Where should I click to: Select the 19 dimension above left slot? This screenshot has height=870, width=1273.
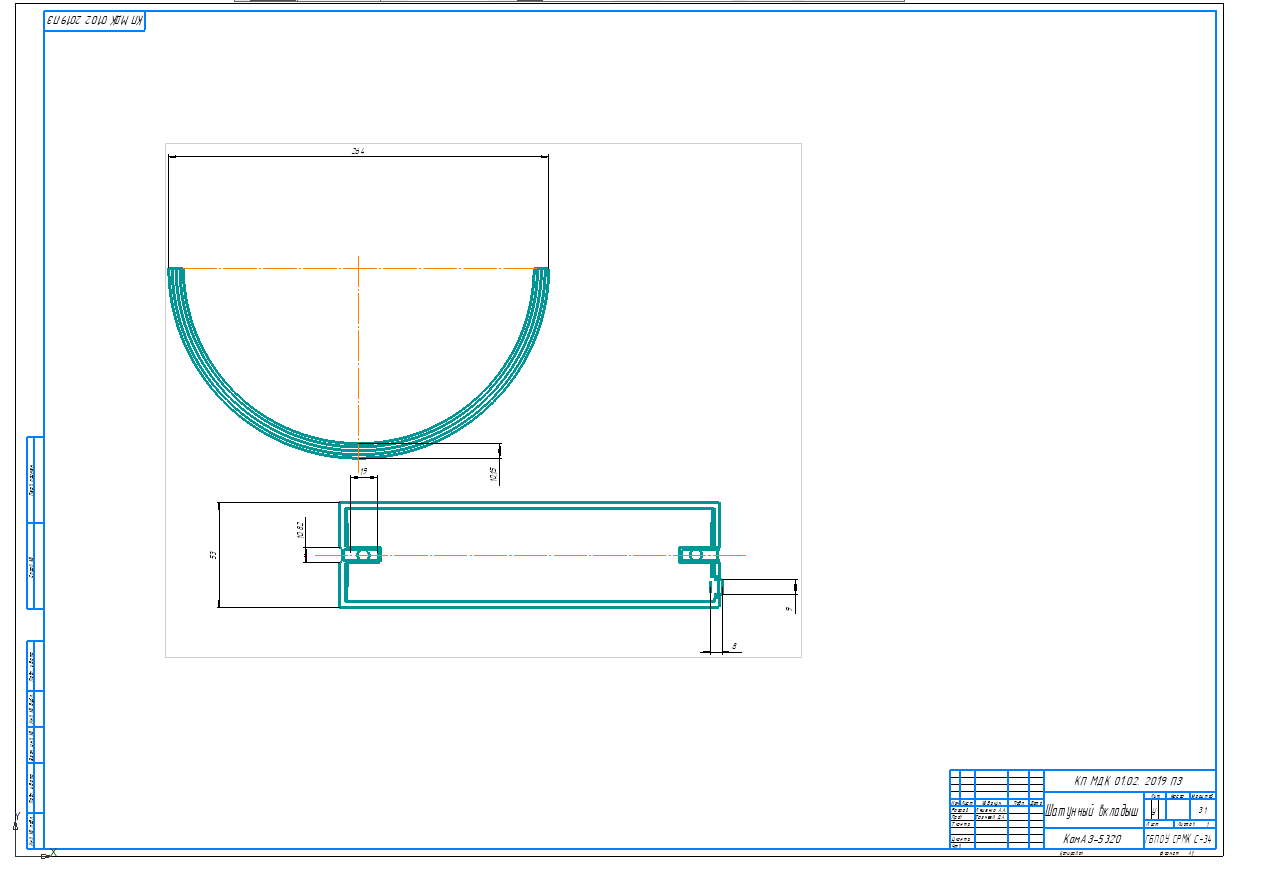tap(364, 470)
